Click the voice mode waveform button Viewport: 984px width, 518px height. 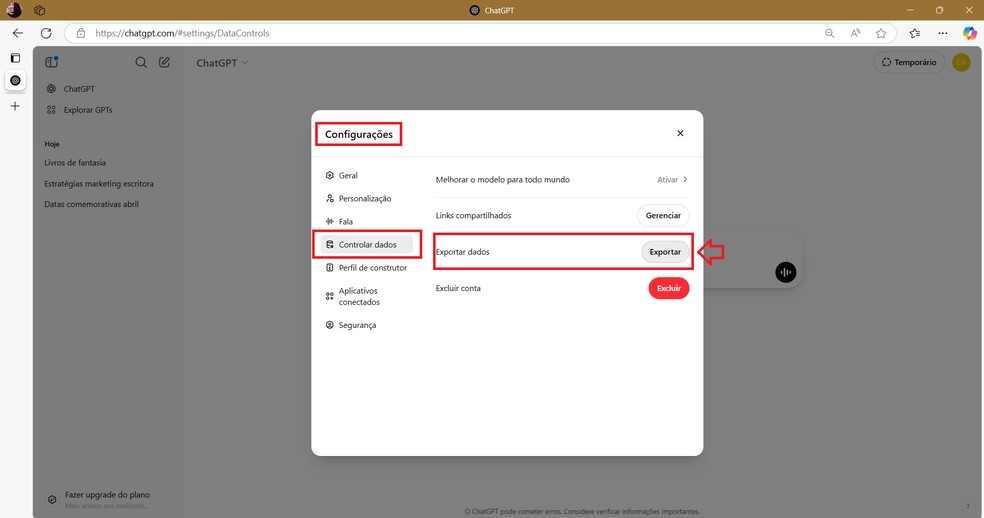(x=786, y=272)
